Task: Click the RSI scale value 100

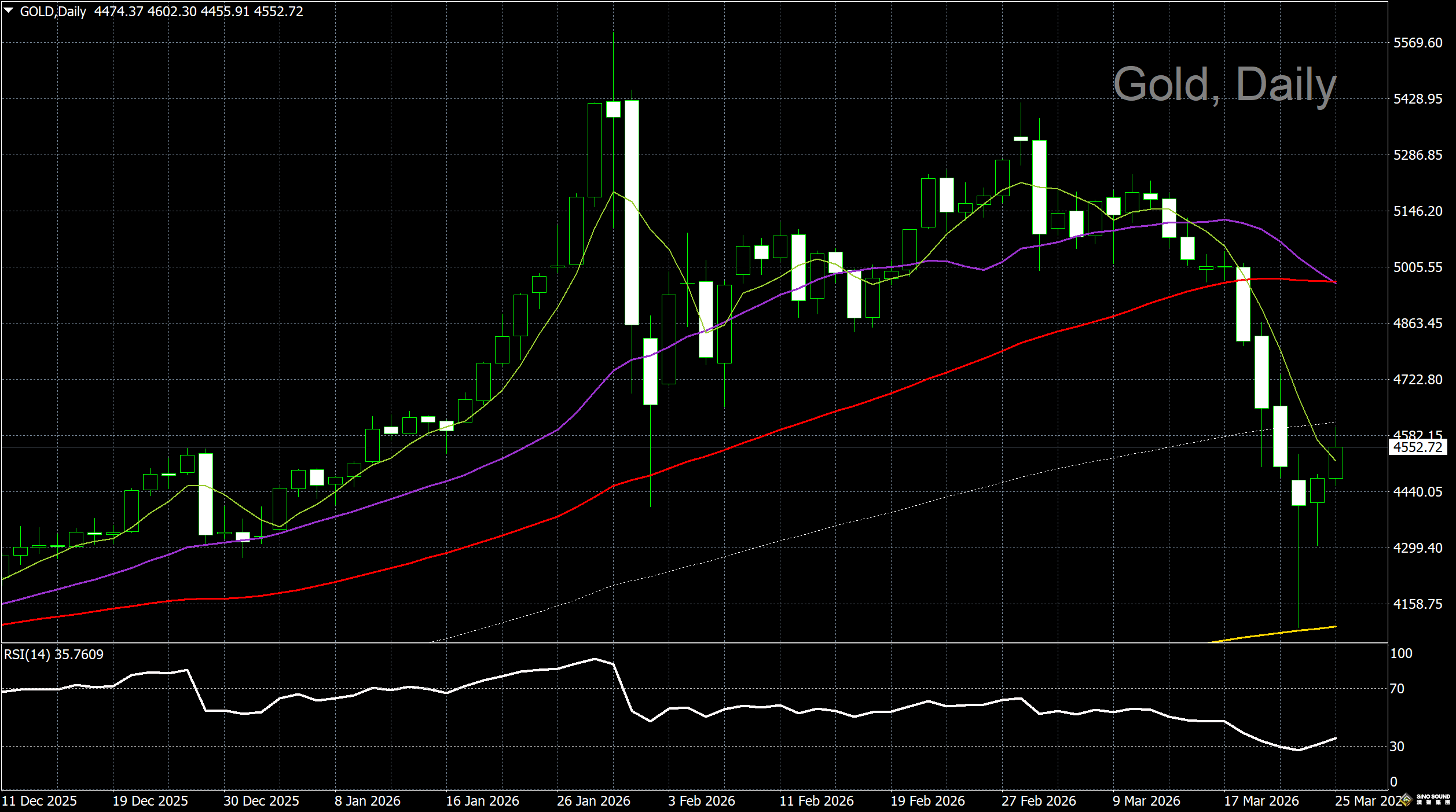Action: coord(1401,653)
